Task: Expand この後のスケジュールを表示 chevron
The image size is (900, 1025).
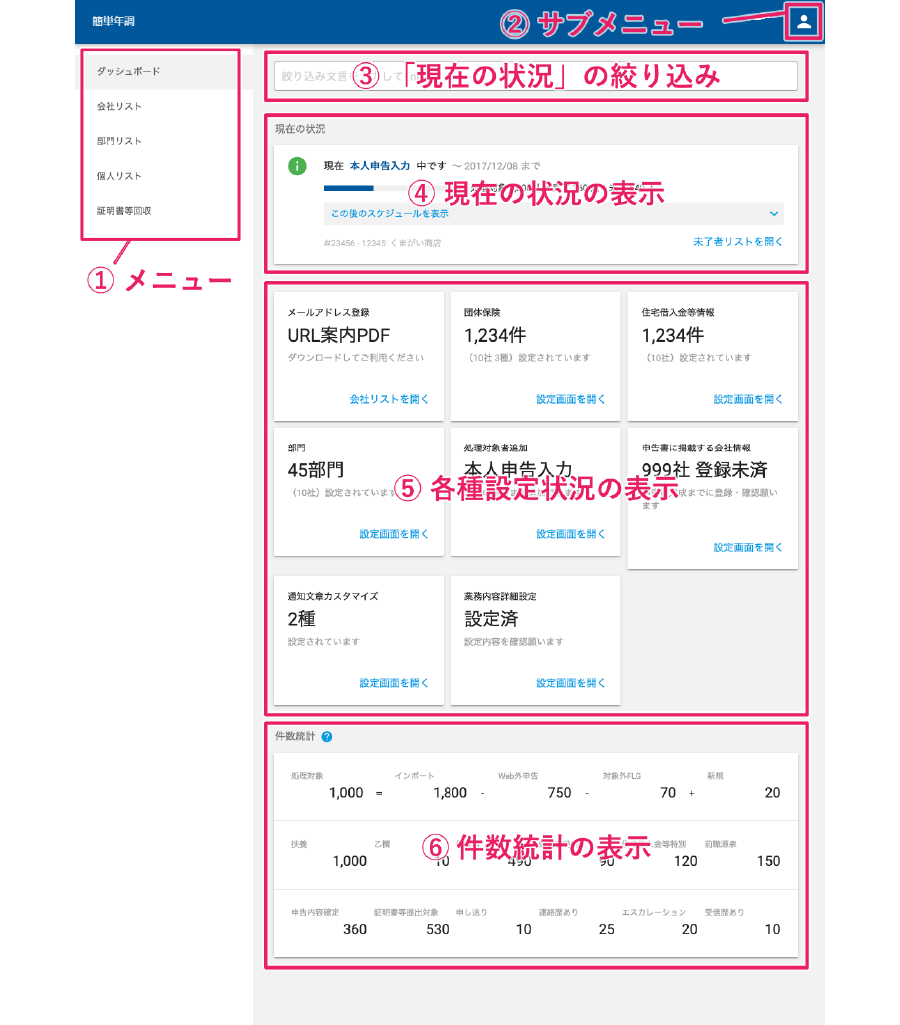Action: (775, 214)
